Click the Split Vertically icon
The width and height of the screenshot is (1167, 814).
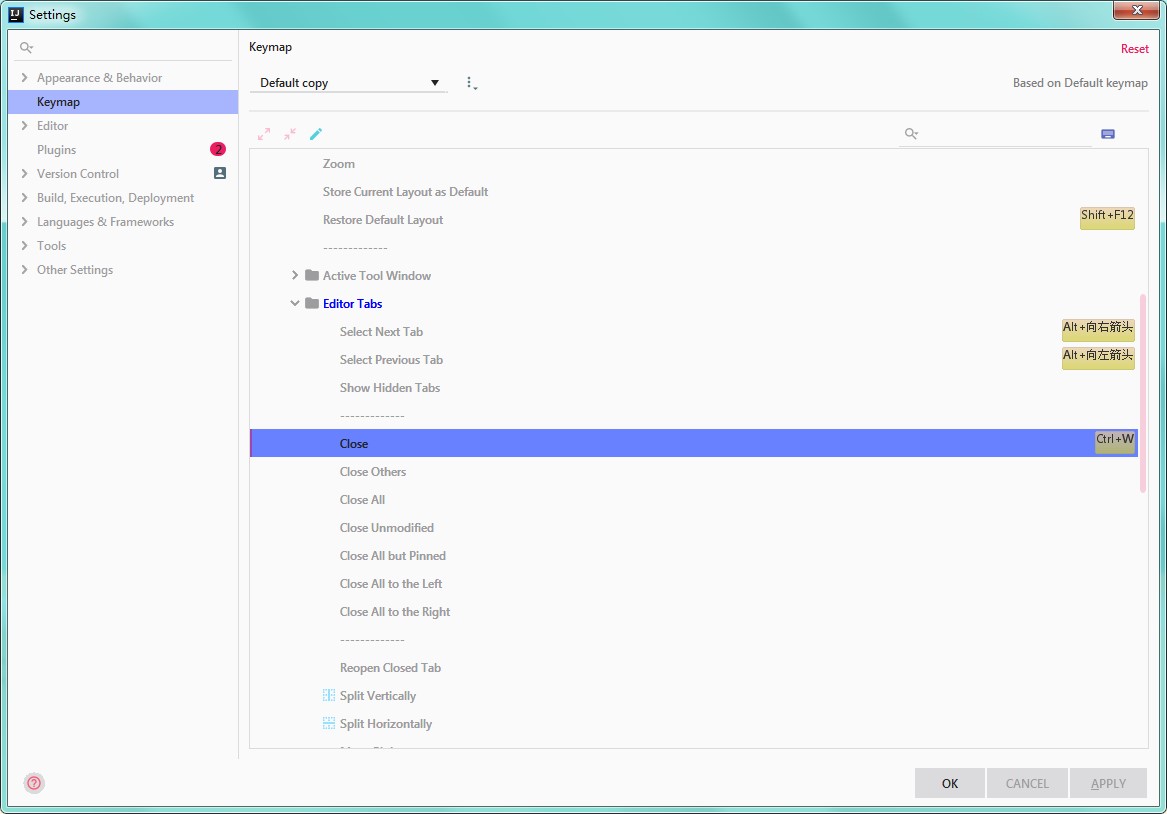click(x=328, y=696)
